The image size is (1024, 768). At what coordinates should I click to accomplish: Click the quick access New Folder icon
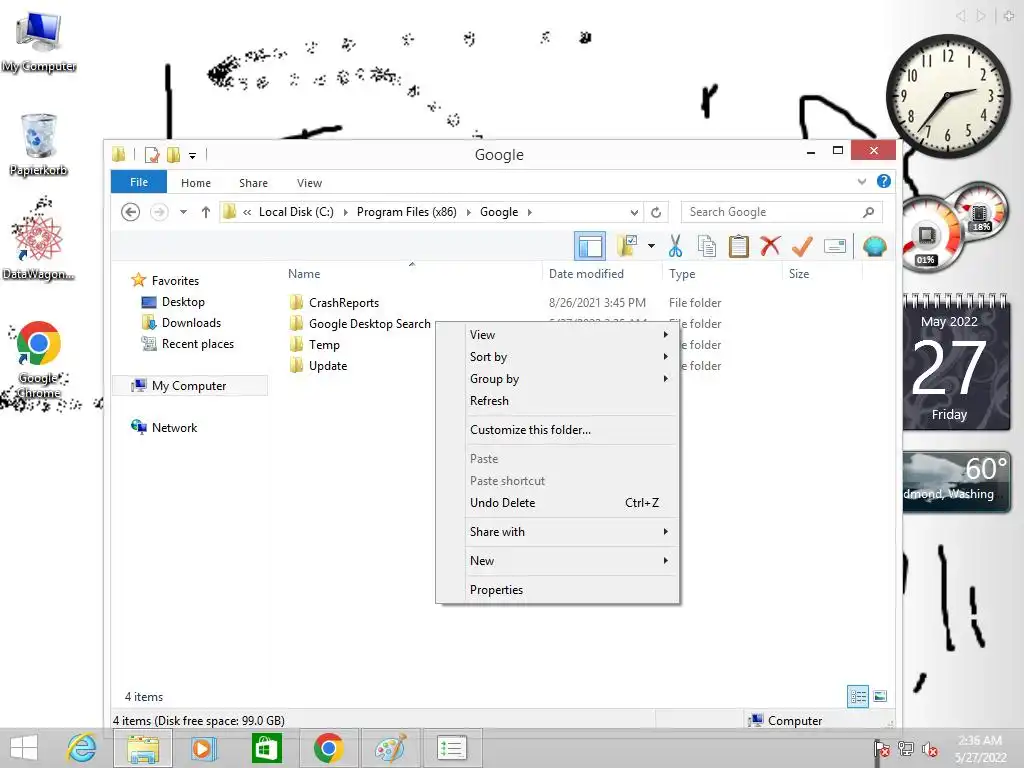tap(173, 155)
